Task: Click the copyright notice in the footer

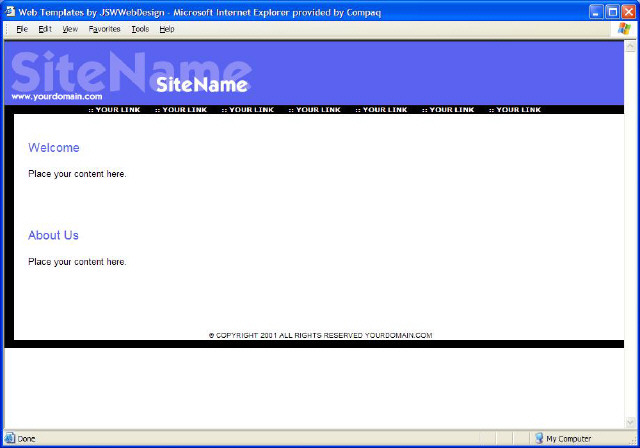Action: [320, 335]
